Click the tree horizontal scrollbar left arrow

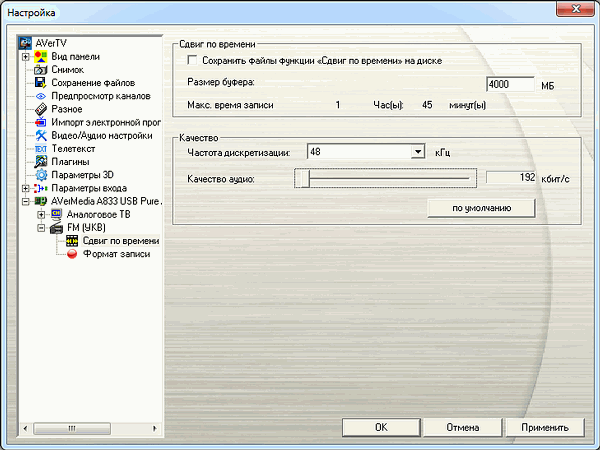coord(25,428)
